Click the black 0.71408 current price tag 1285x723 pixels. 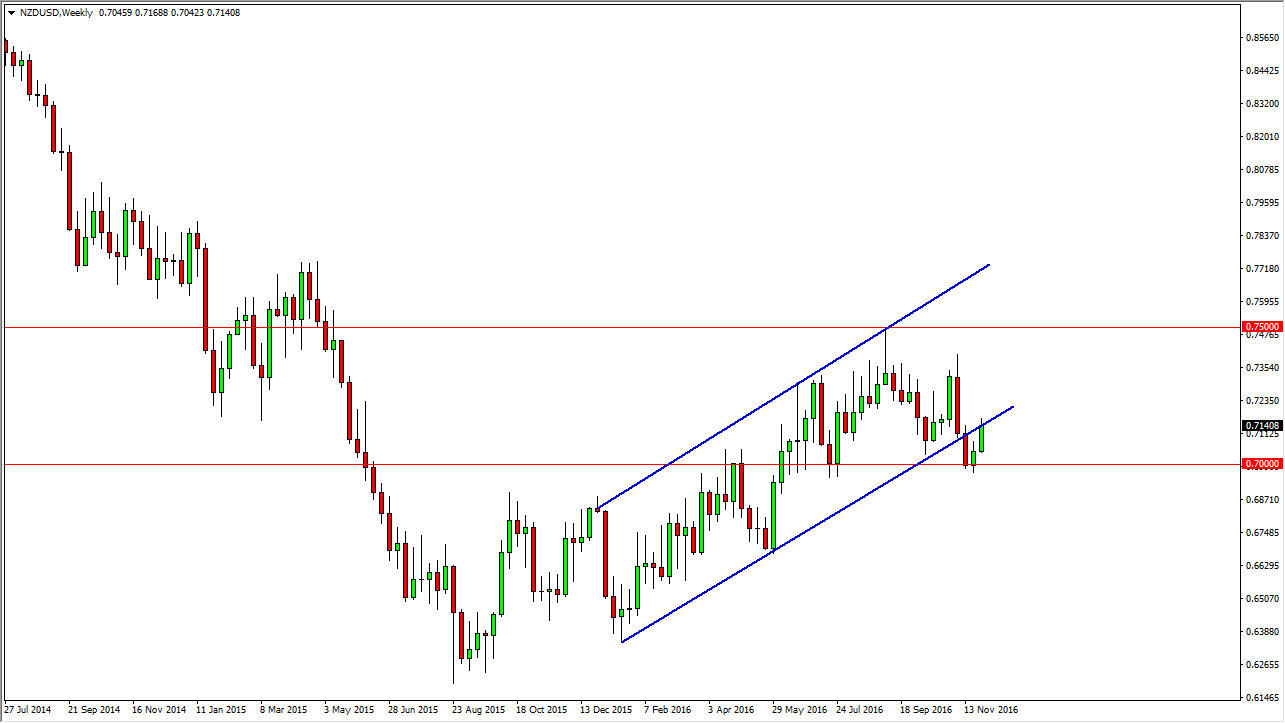[1261, 425]
